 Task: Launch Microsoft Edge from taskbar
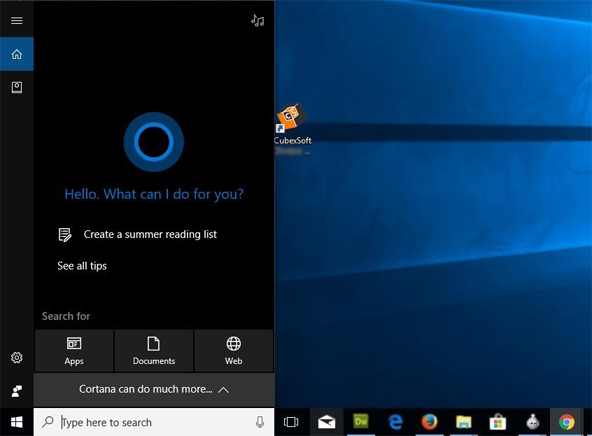pyautogui.click(x=395, y=422)
